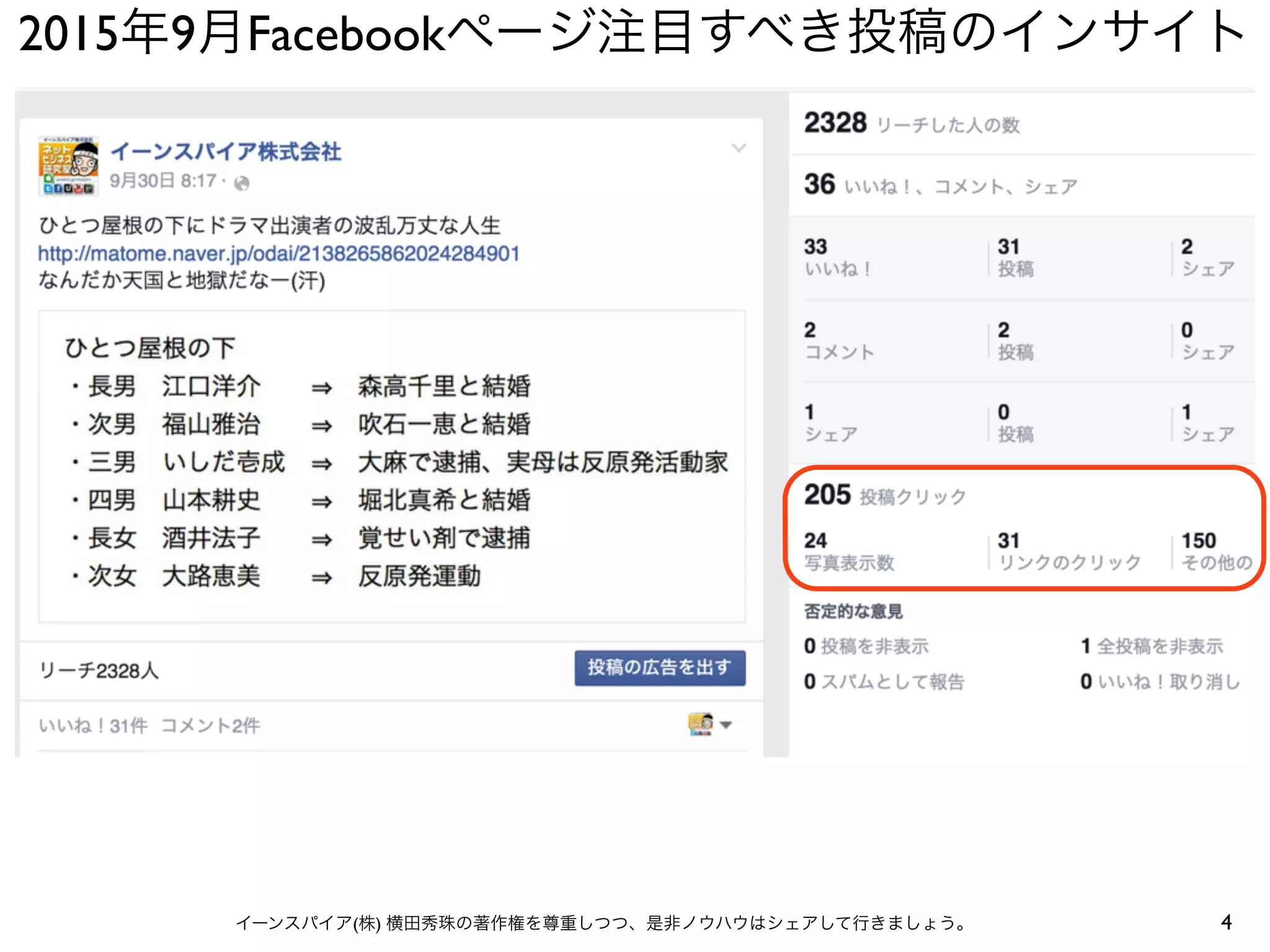Viewport: 1270px width, 952px height.
Task: Click 0 スパムとして報告
Action: point(884,682)
